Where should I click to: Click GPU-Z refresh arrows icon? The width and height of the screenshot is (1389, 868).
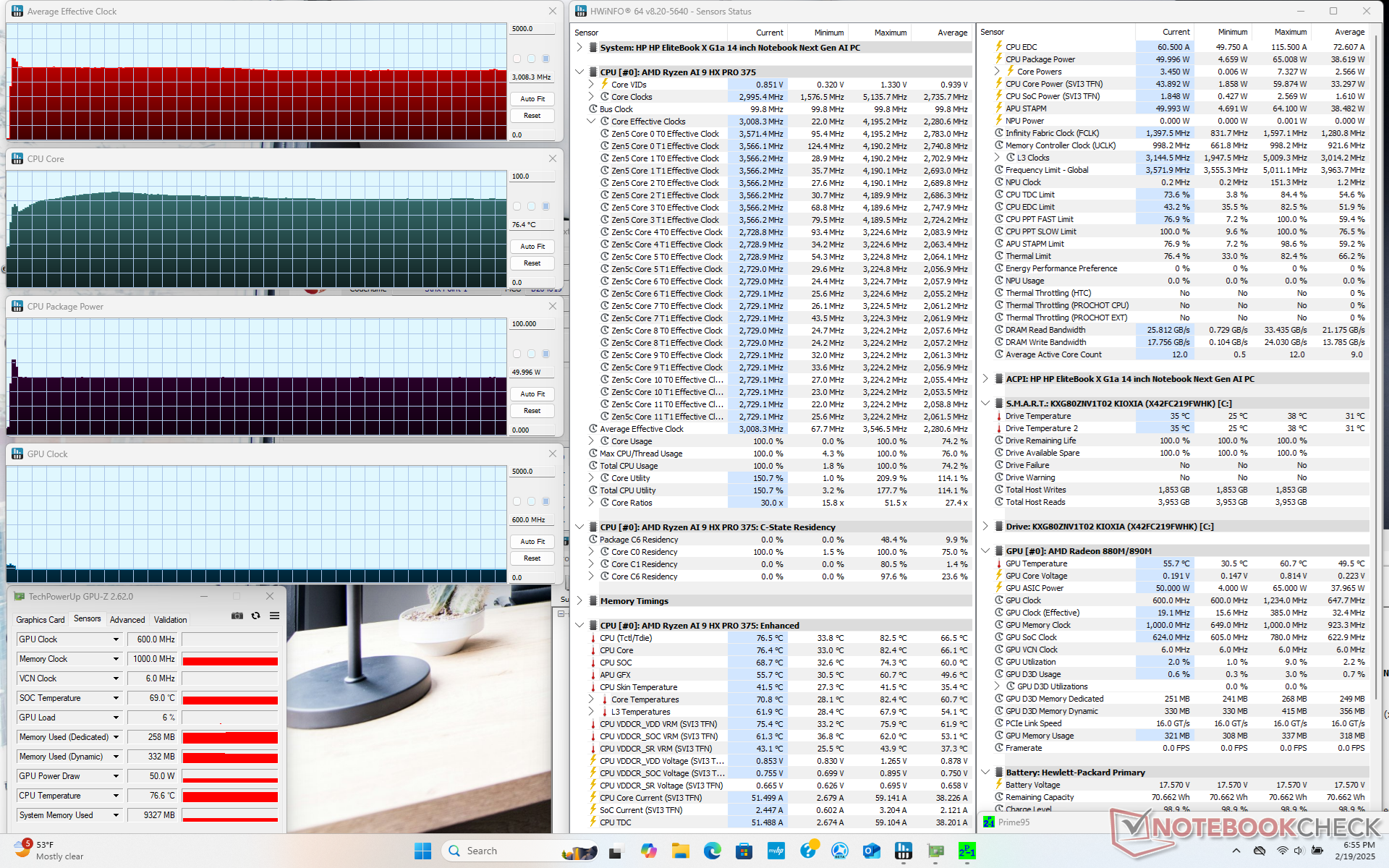[x=255, y=616]
